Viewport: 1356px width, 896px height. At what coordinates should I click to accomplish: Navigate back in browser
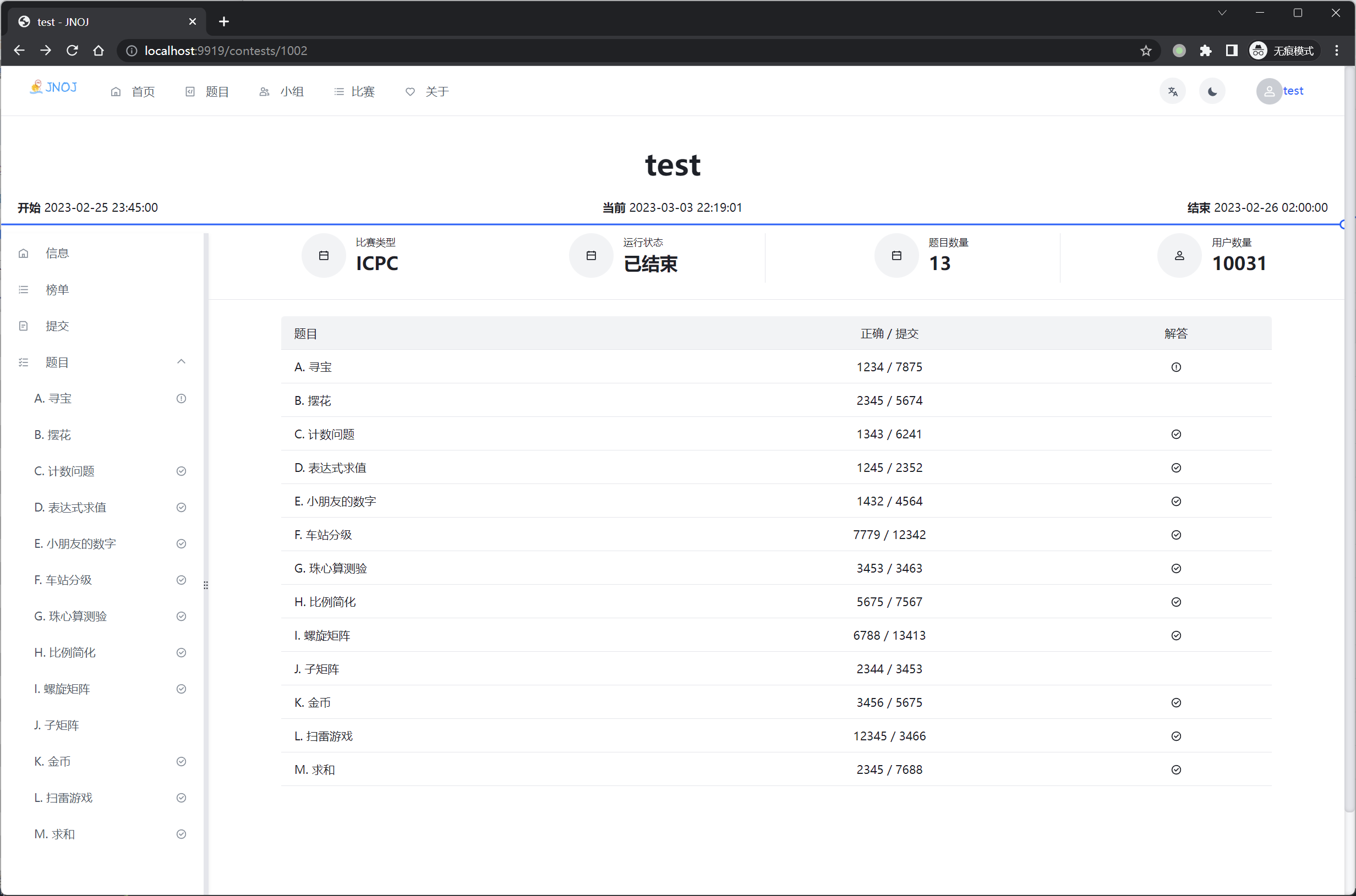(x=19, y=51)
